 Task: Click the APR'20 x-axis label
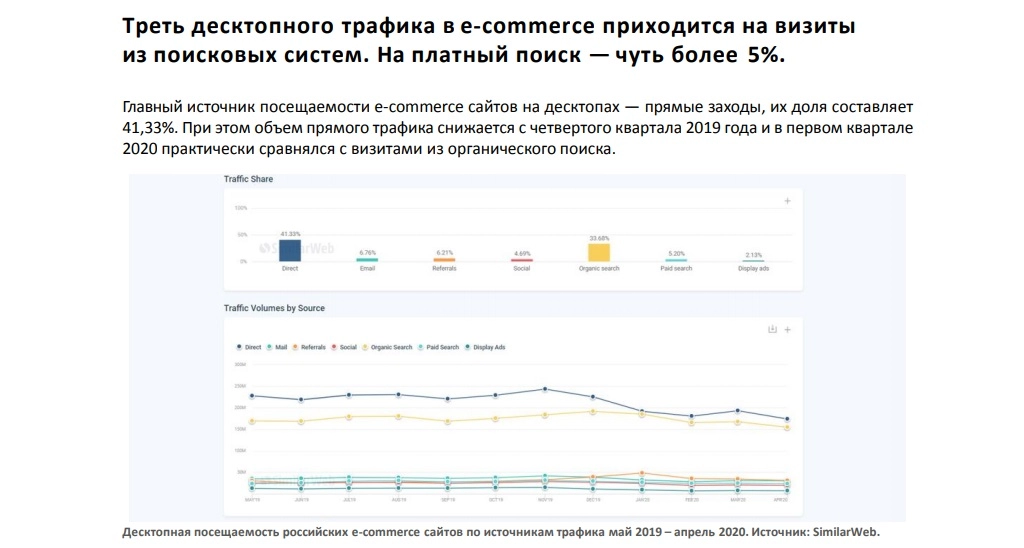tap(781, 500)
